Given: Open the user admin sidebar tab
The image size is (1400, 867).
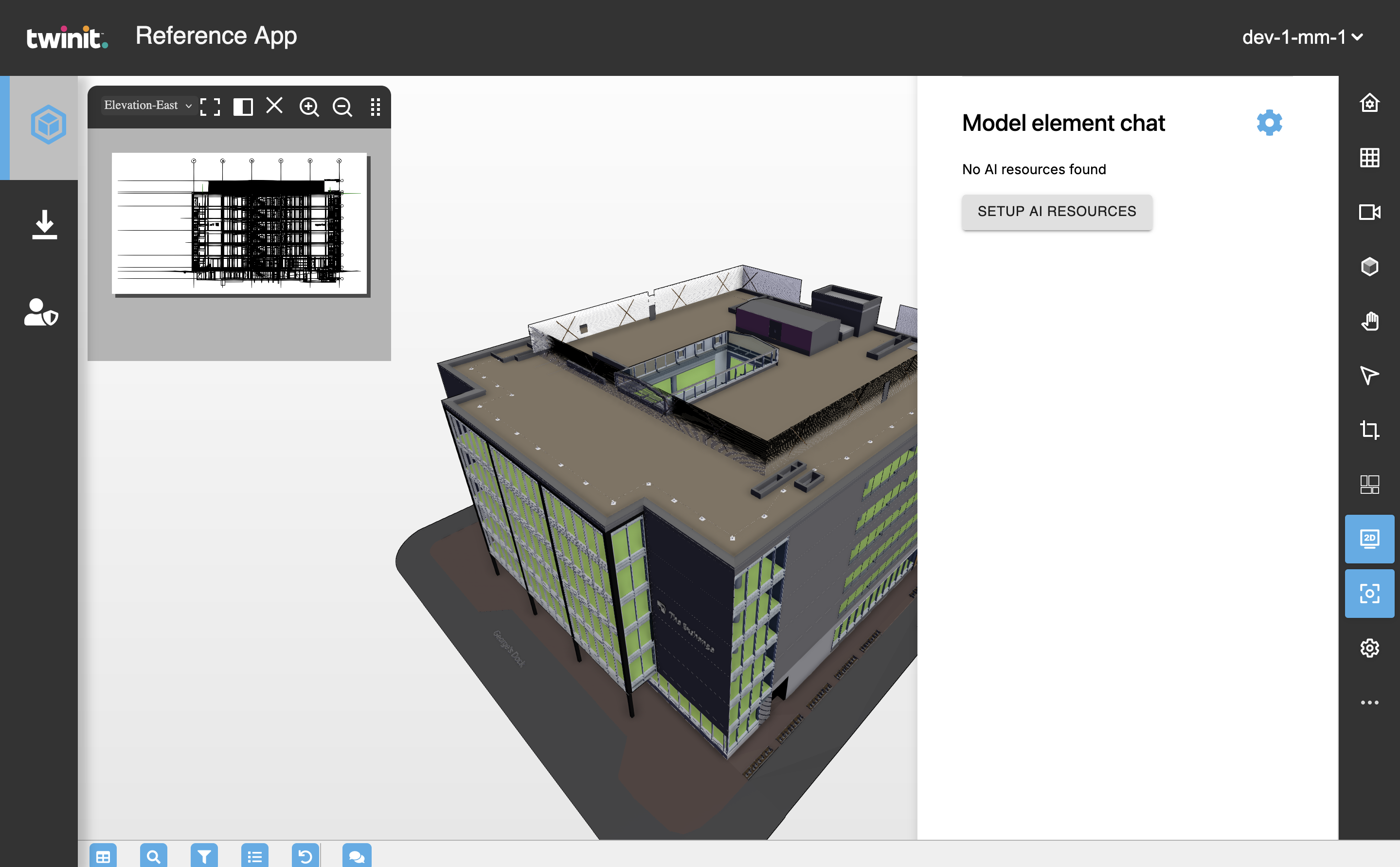Looking at the screenshot, I should (41, 312).
